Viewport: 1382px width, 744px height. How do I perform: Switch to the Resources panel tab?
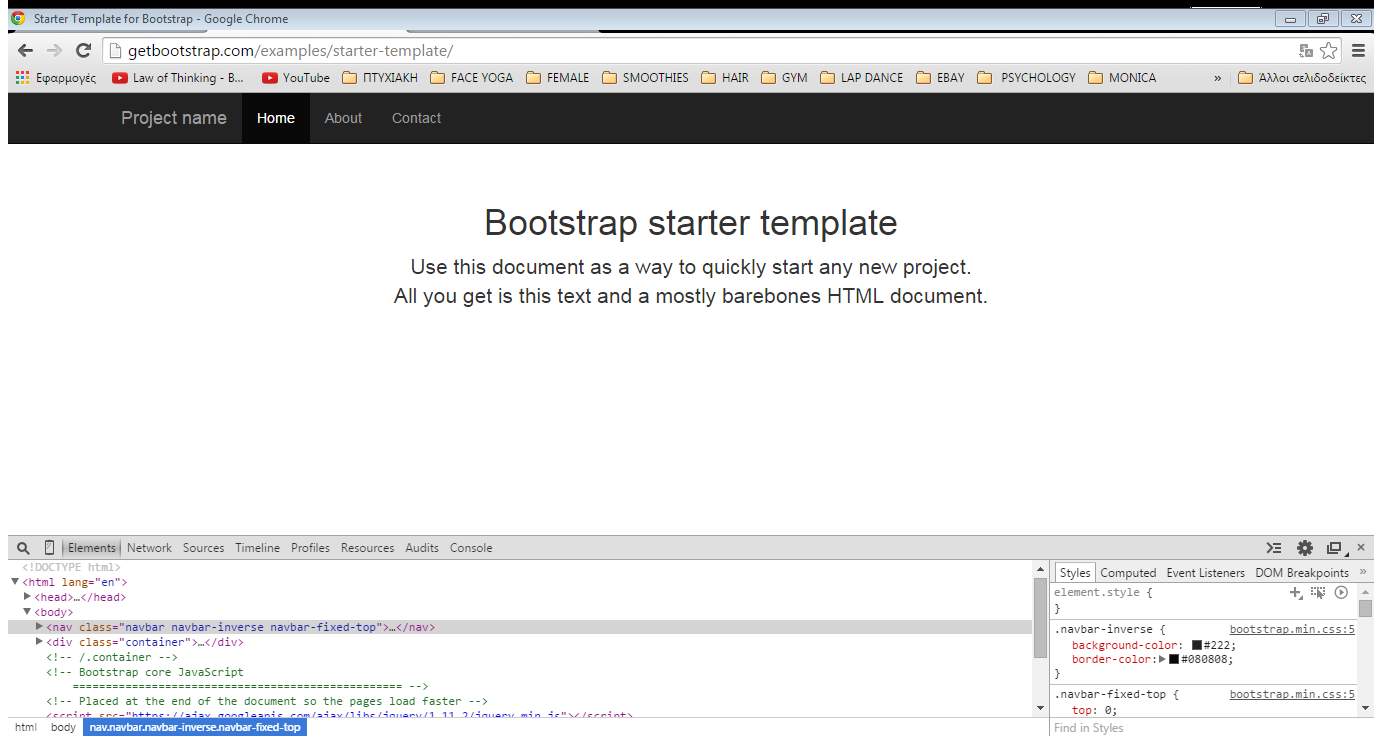point(367,548)
